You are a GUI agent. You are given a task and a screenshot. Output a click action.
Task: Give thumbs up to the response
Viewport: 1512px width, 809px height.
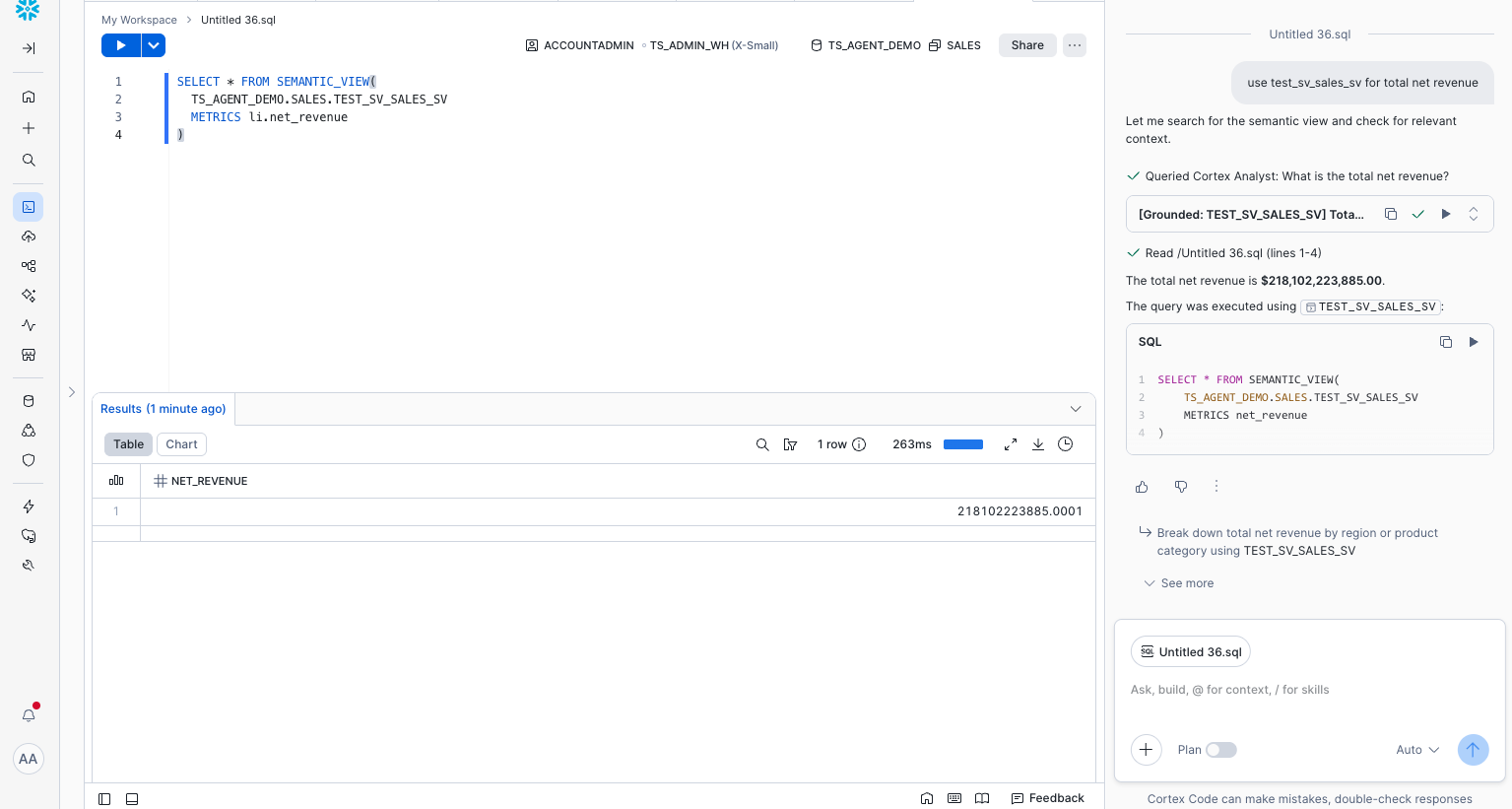click(x=1142, y=487)
